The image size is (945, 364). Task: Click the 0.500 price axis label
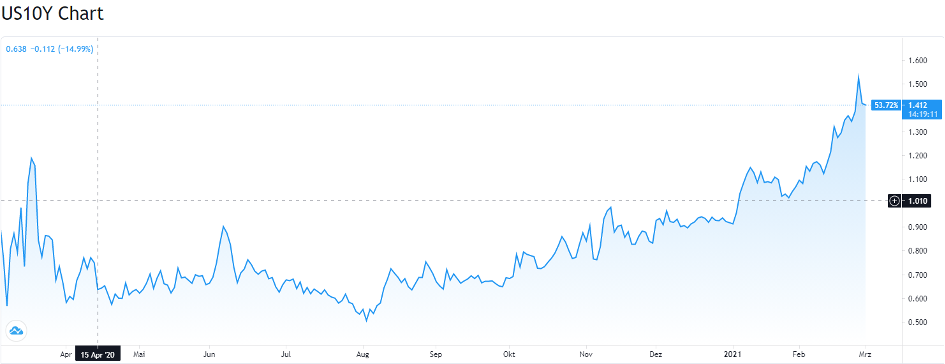click(917, 322)
